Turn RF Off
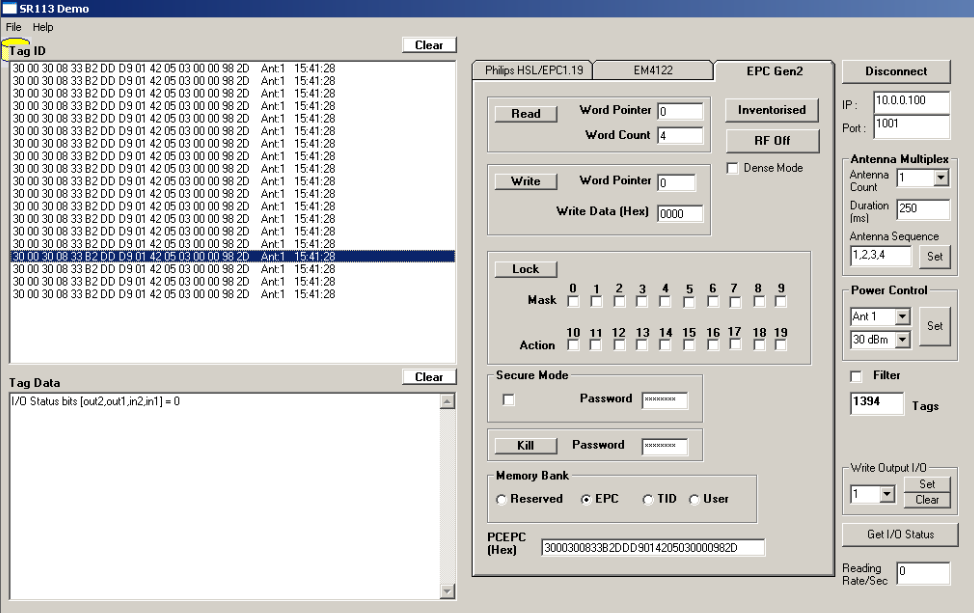Image resolution: width=974 pixels, height=613 pixels. click(772, 141)
